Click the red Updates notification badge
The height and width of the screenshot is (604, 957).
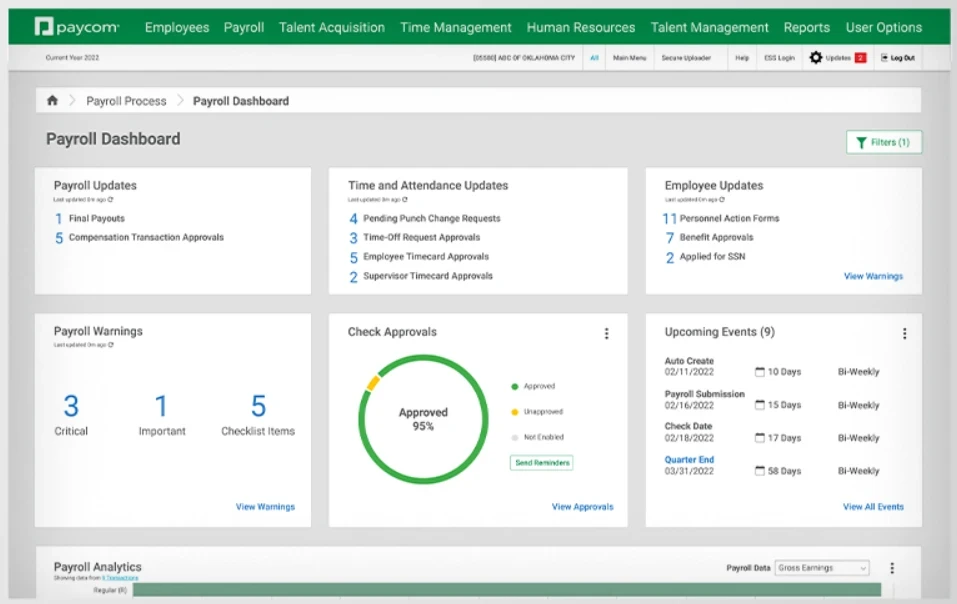860,58
